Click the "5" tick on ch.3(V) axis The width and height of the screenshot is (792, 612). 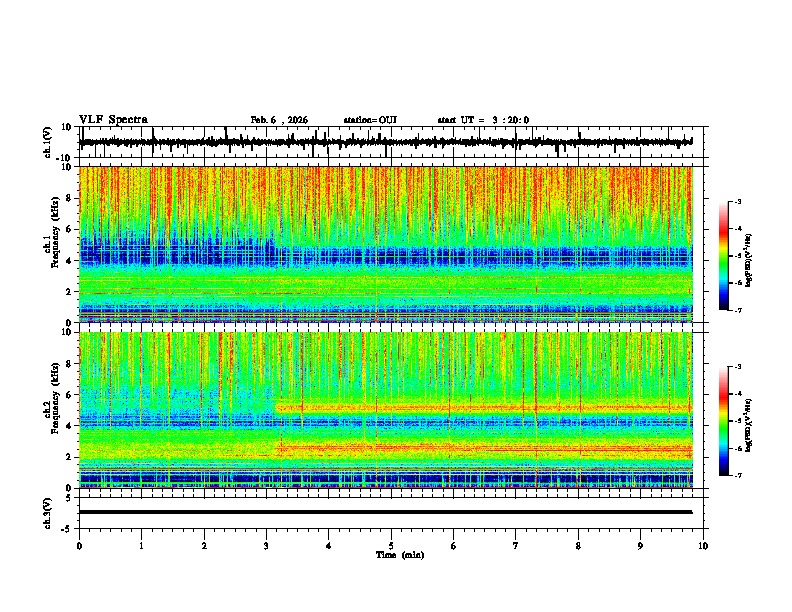(69, 497)
